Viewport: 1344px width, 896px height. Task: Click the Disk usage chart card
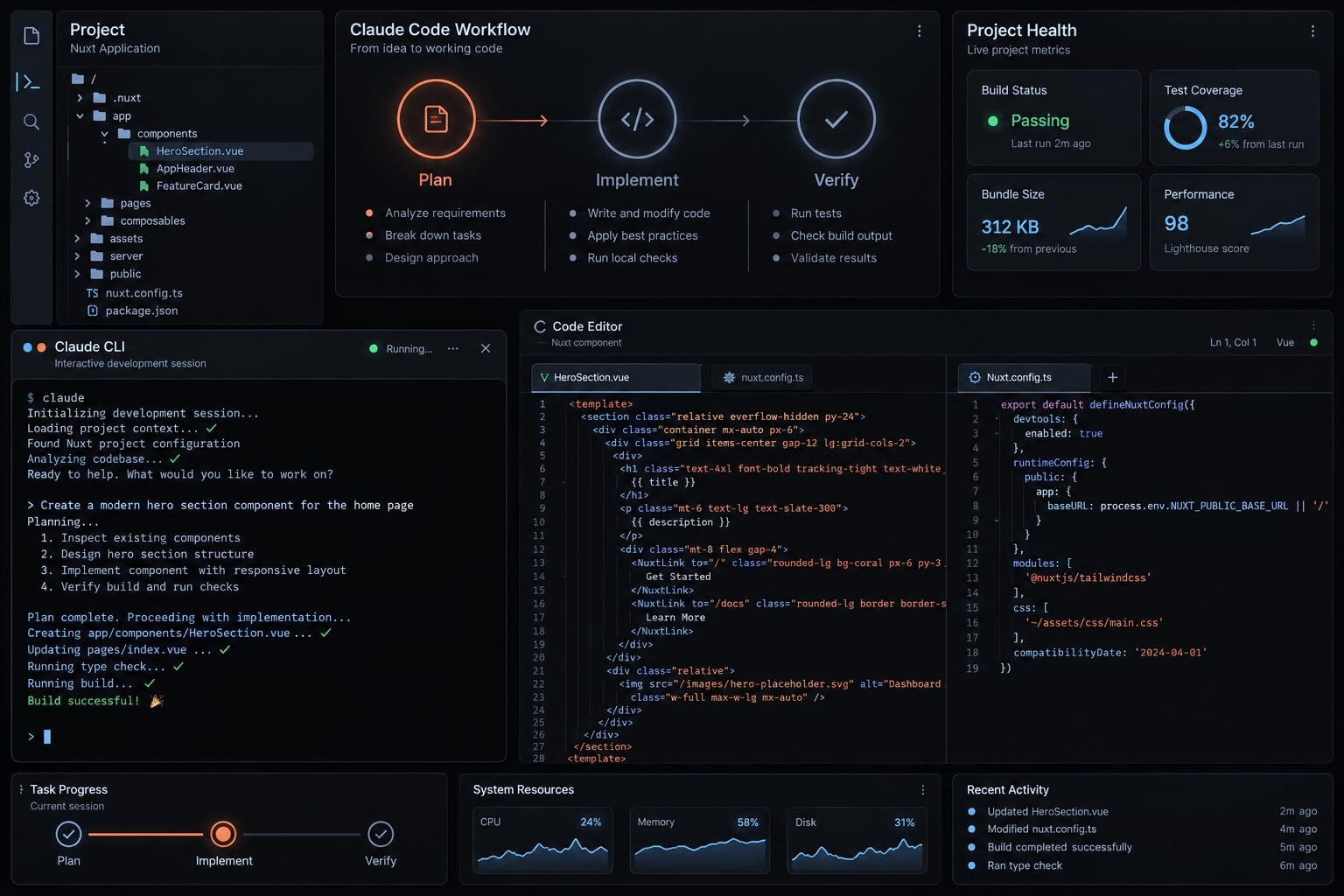tap(857, 841)
